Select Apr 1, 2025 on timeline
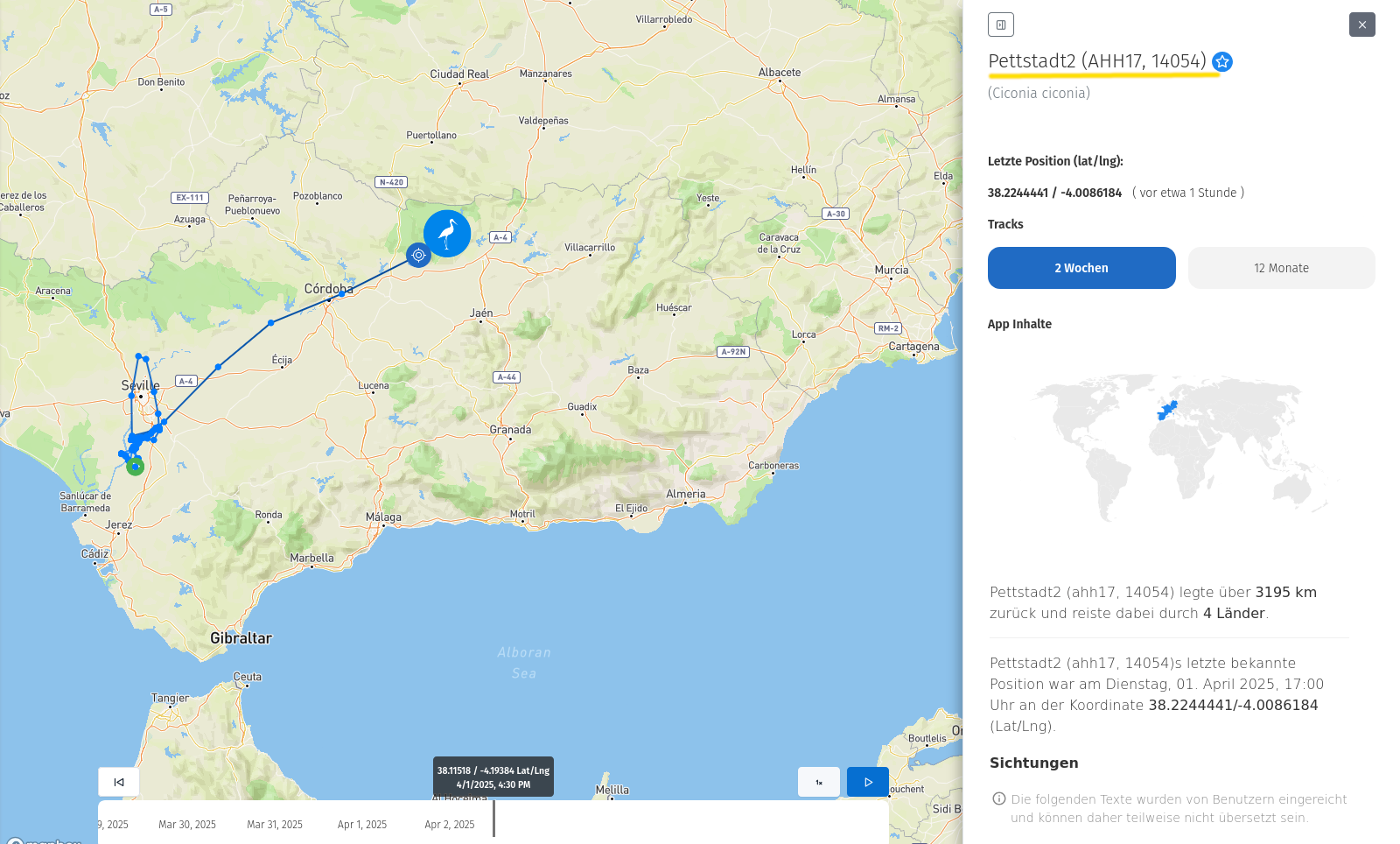The width and height of the screenshot is (1400, 844). pos(362,825)
